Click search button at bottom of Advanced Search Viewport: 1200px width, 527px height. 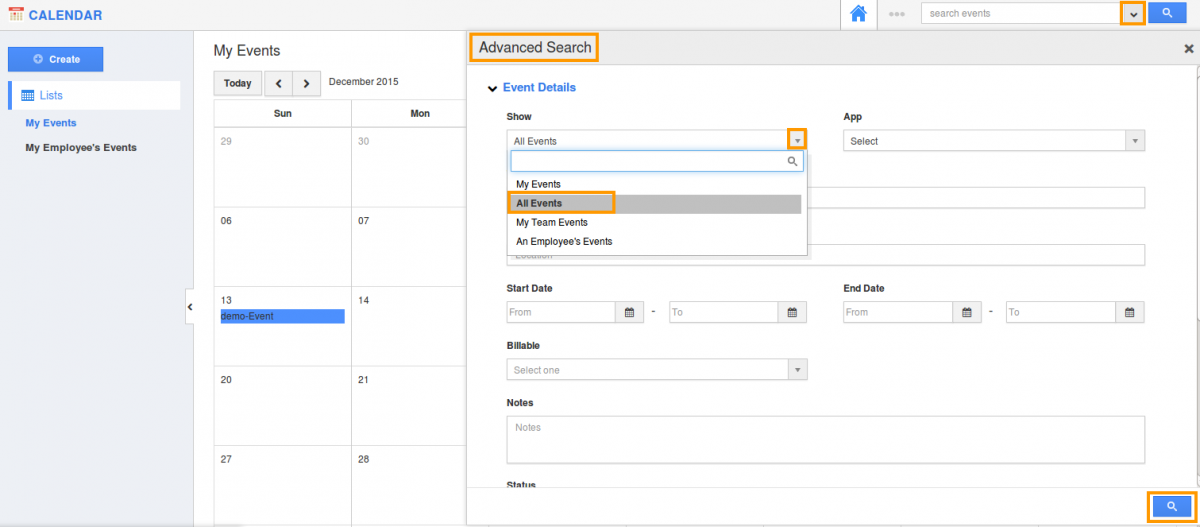pyautogui.click(x=1171, y=506)
